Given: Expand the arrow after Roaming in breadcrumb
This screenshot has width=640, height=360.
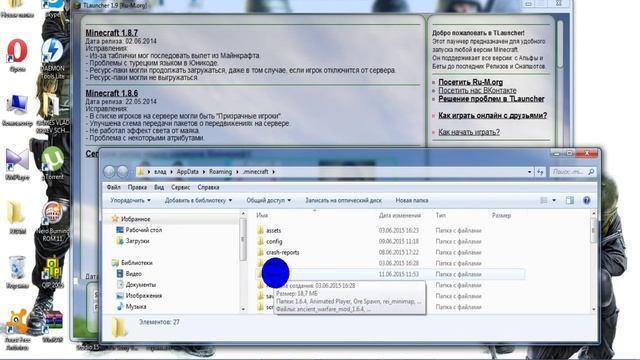Looking at the screenshot, I should (238, 172).
